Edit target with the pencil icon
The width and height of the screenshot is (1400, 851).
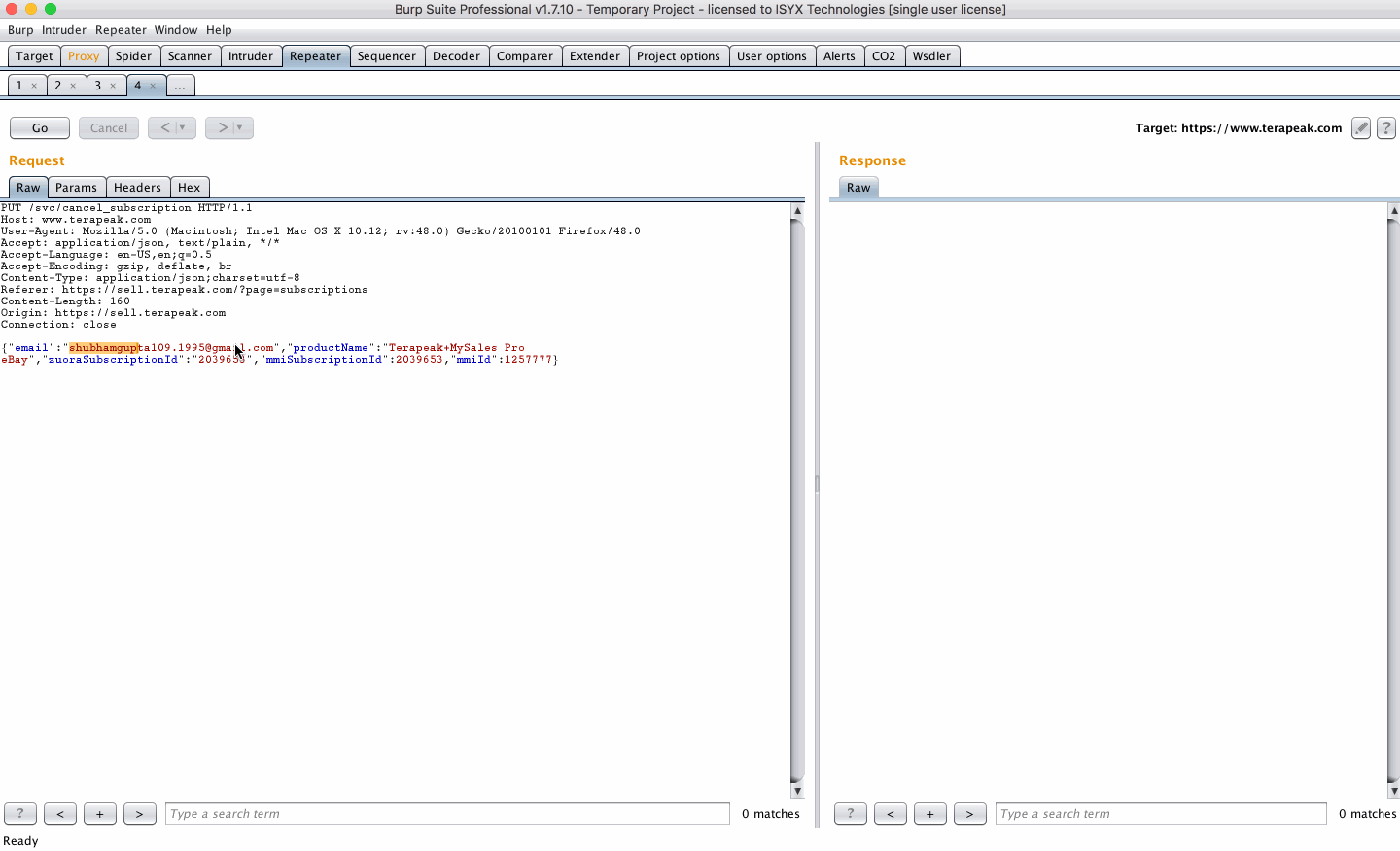[x=1361, y=128]
